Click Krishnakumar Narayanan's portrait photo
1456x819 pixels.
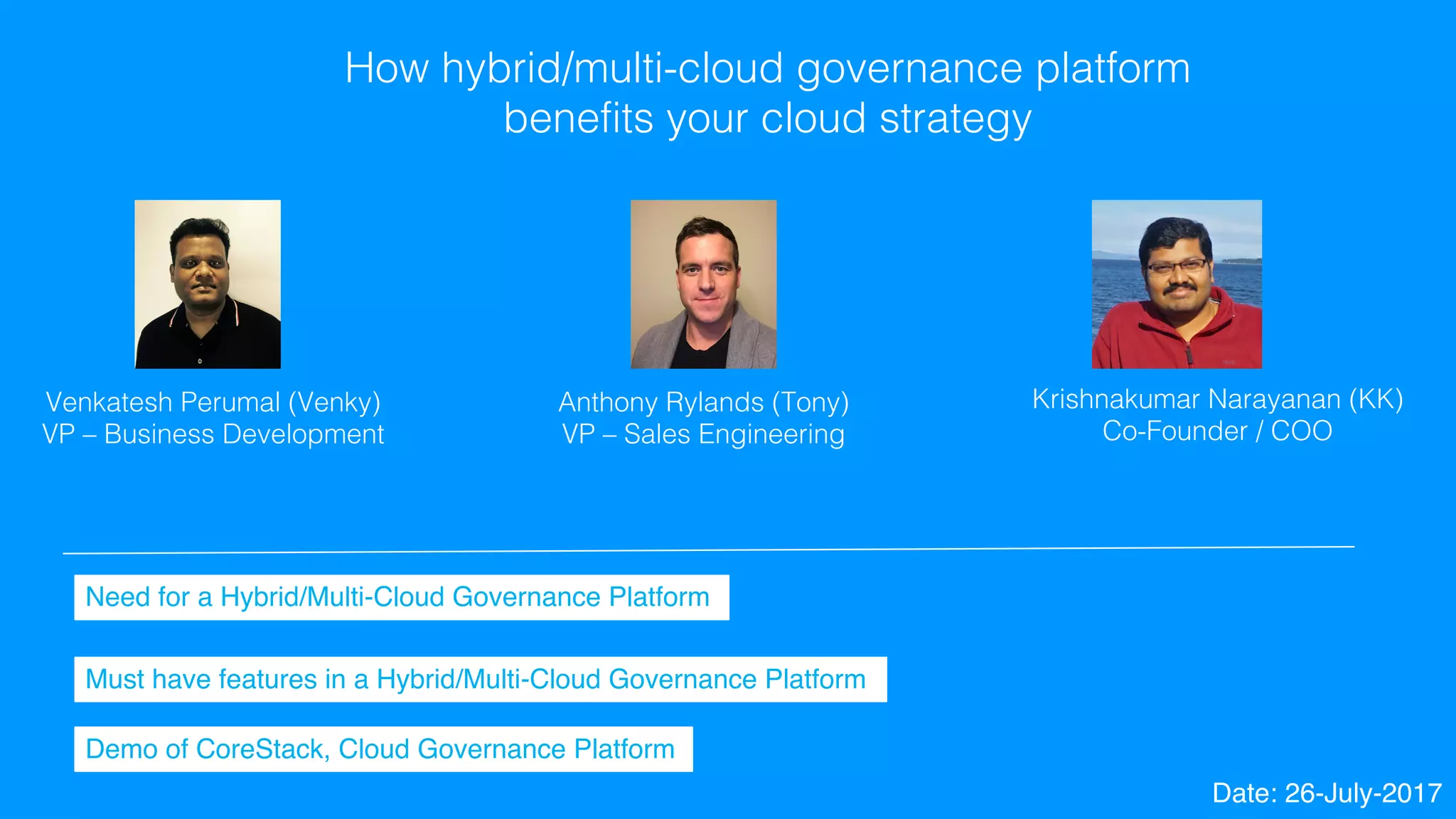tap(1177, 284)
